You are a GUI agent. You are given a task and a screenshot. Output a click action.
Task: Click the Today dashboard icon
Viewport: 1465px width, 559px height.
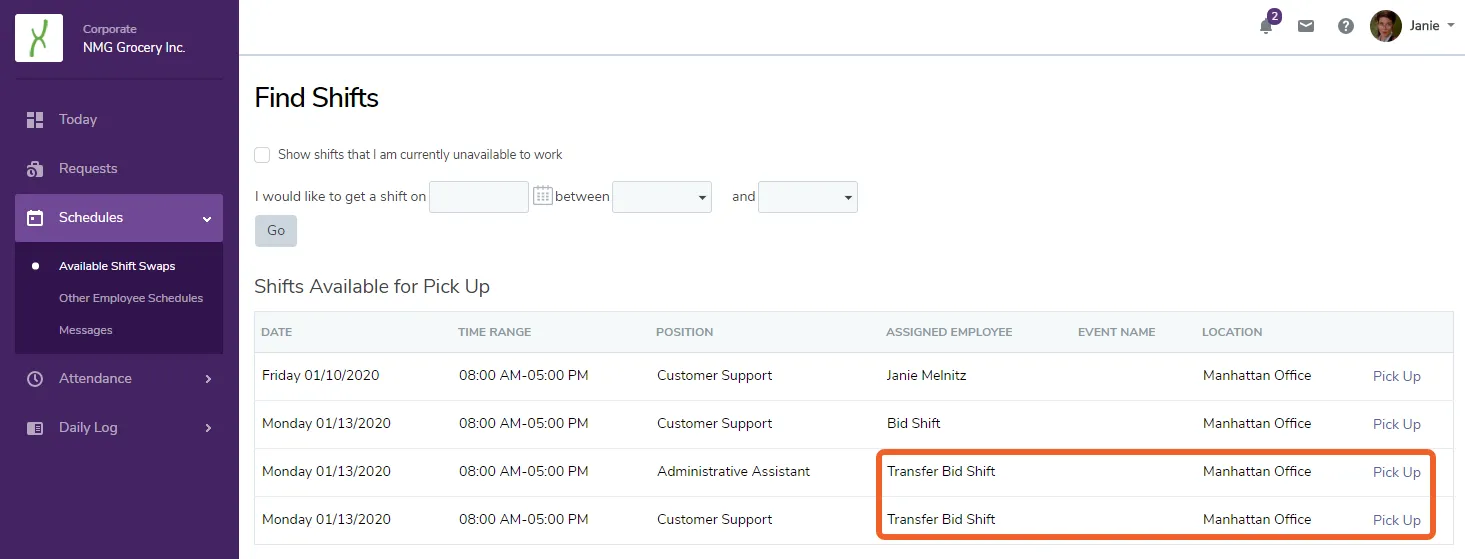tap(35, 119)
